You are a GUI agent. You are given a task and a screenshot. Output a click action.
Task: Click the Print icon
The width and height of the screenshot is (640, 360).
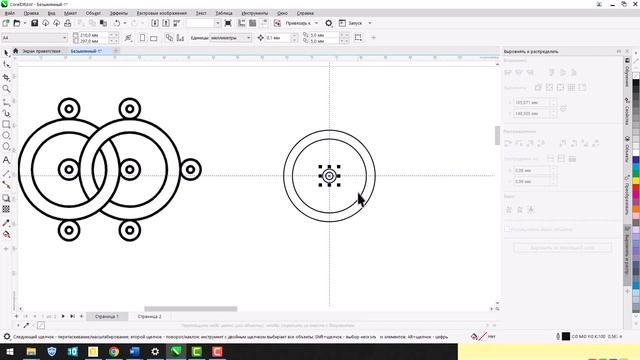[x=67, y=23]
